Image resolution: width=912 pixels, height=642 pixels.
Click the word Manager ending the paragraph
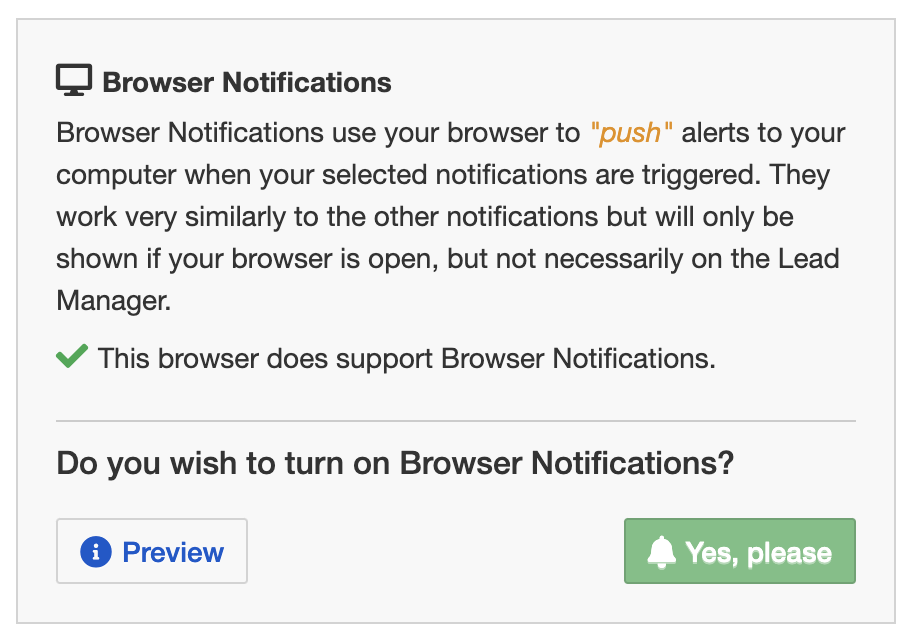click(113, 301)
